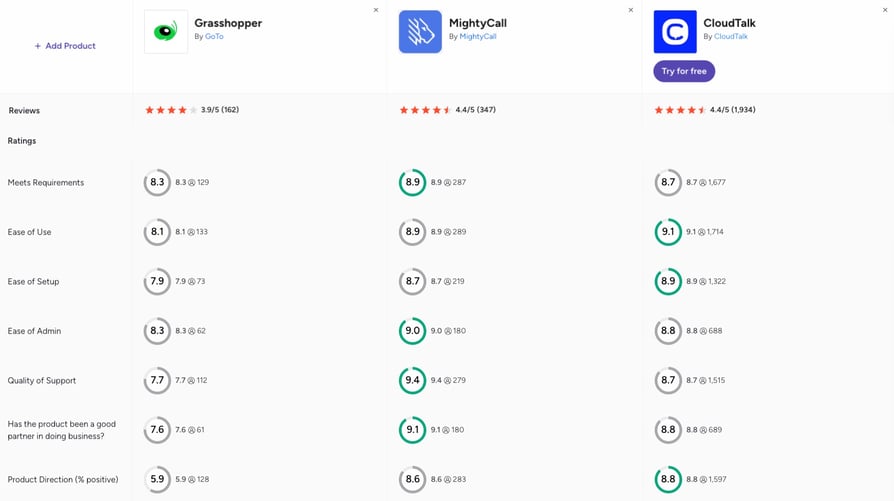Image resolution: width=894 pixels, height=501 pixels.
Task: Click CloudTalk's 9.1 Ease of Use gauge
Action: (x=668, y=232)
